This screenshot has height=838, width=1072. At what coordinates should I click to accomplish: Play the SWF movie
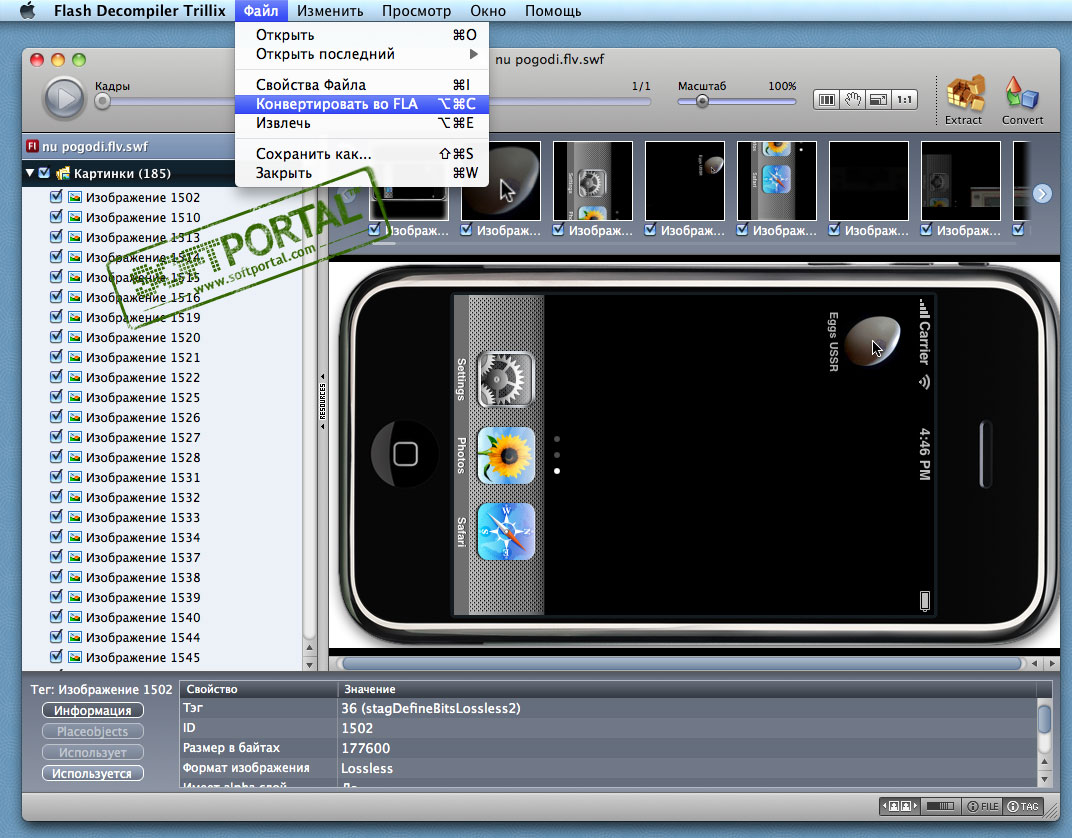coord(64,98)
